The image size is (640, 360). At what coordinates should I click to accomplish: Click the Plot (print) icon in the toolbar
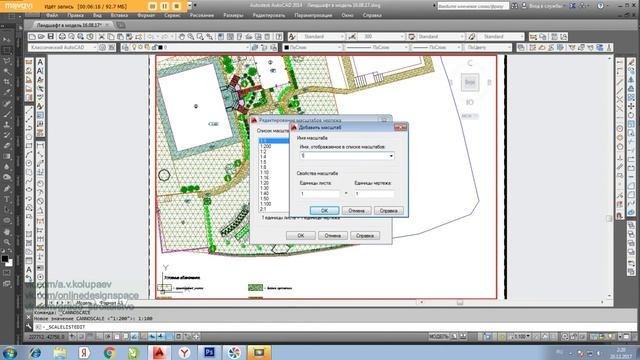[x=62, y=37]
